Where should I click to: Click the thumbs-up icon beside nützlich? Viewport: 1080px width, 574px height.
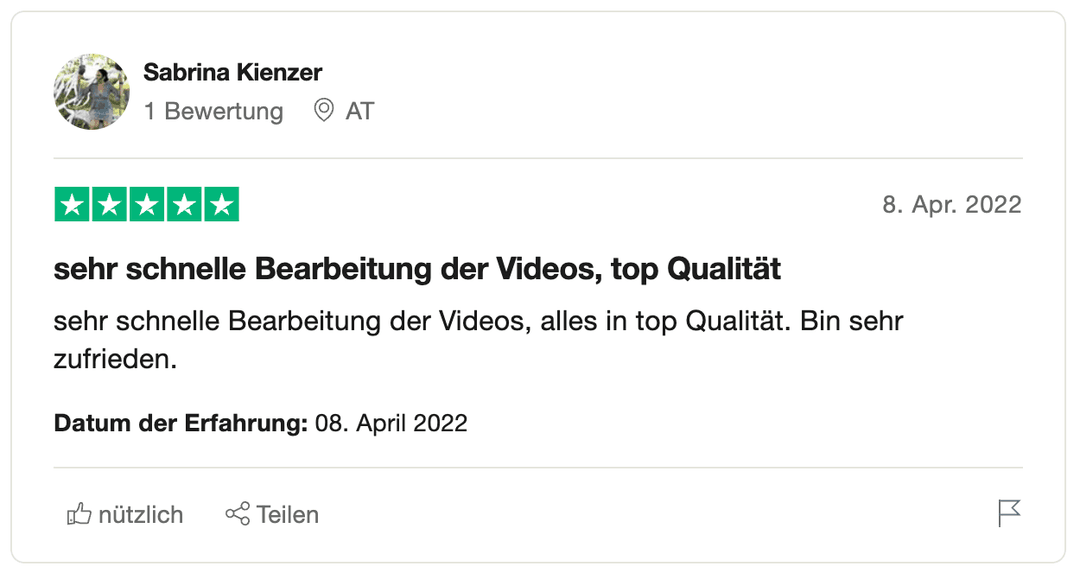pos(79,515)
